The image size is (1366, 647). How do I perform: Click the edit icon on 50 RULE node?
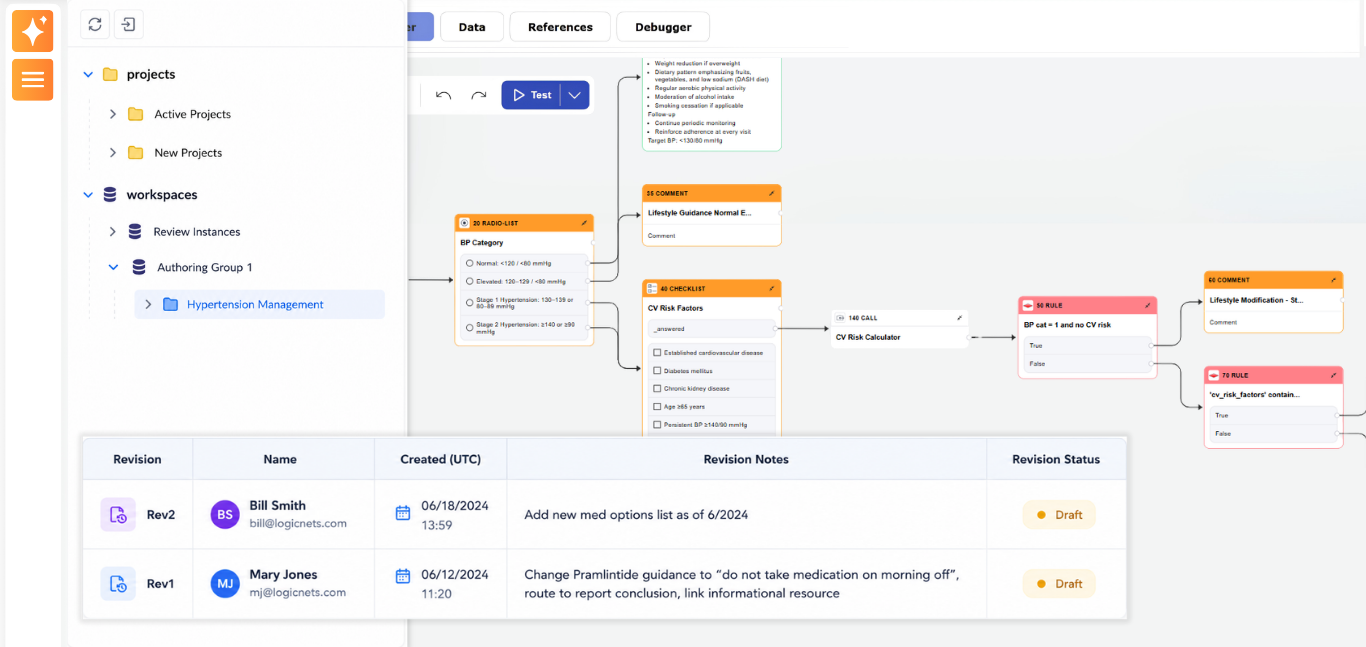[1148, 305]
